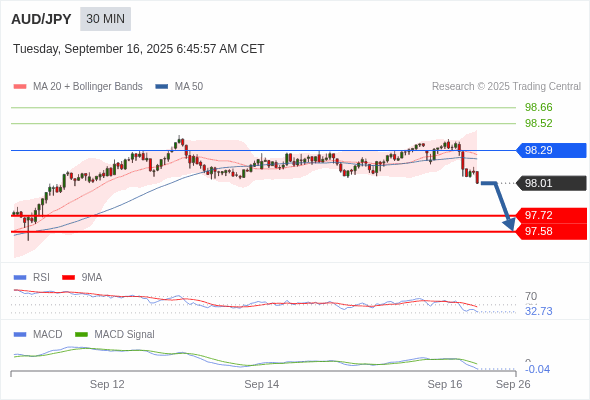The width and height of the screenshot is (590, 400).
Task: Click the 98.66 resistance level label
Action: click(x=538, y=107)
